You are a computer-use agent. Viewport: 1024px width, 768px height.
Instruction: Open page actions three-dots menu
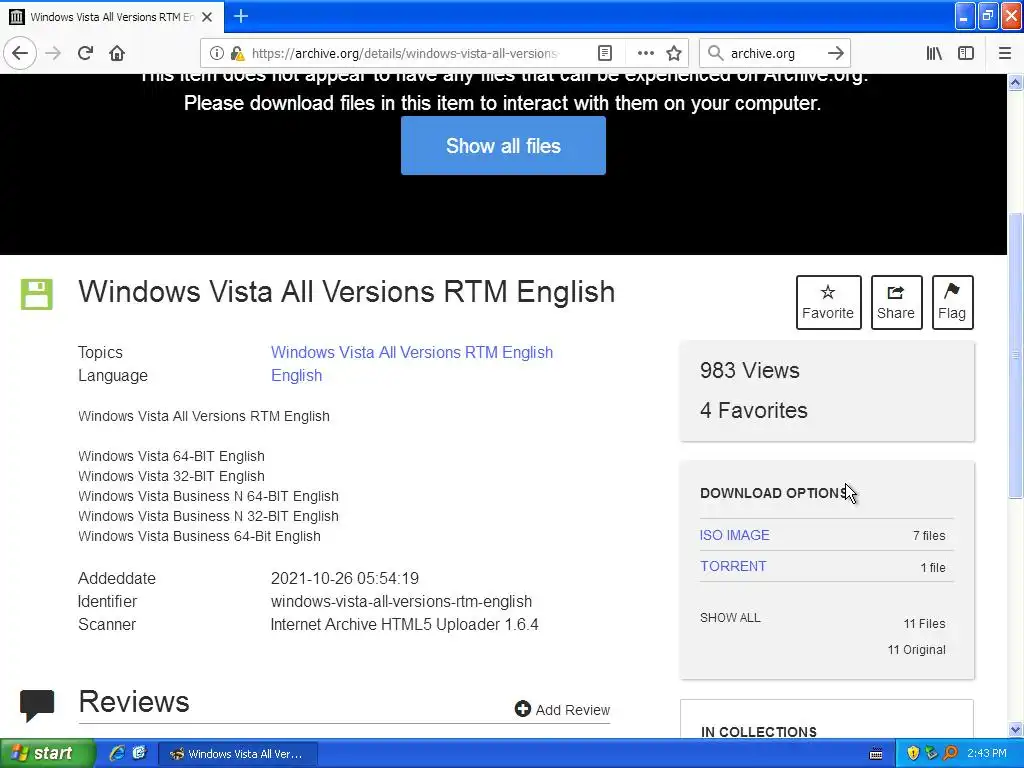coord(645,53)
